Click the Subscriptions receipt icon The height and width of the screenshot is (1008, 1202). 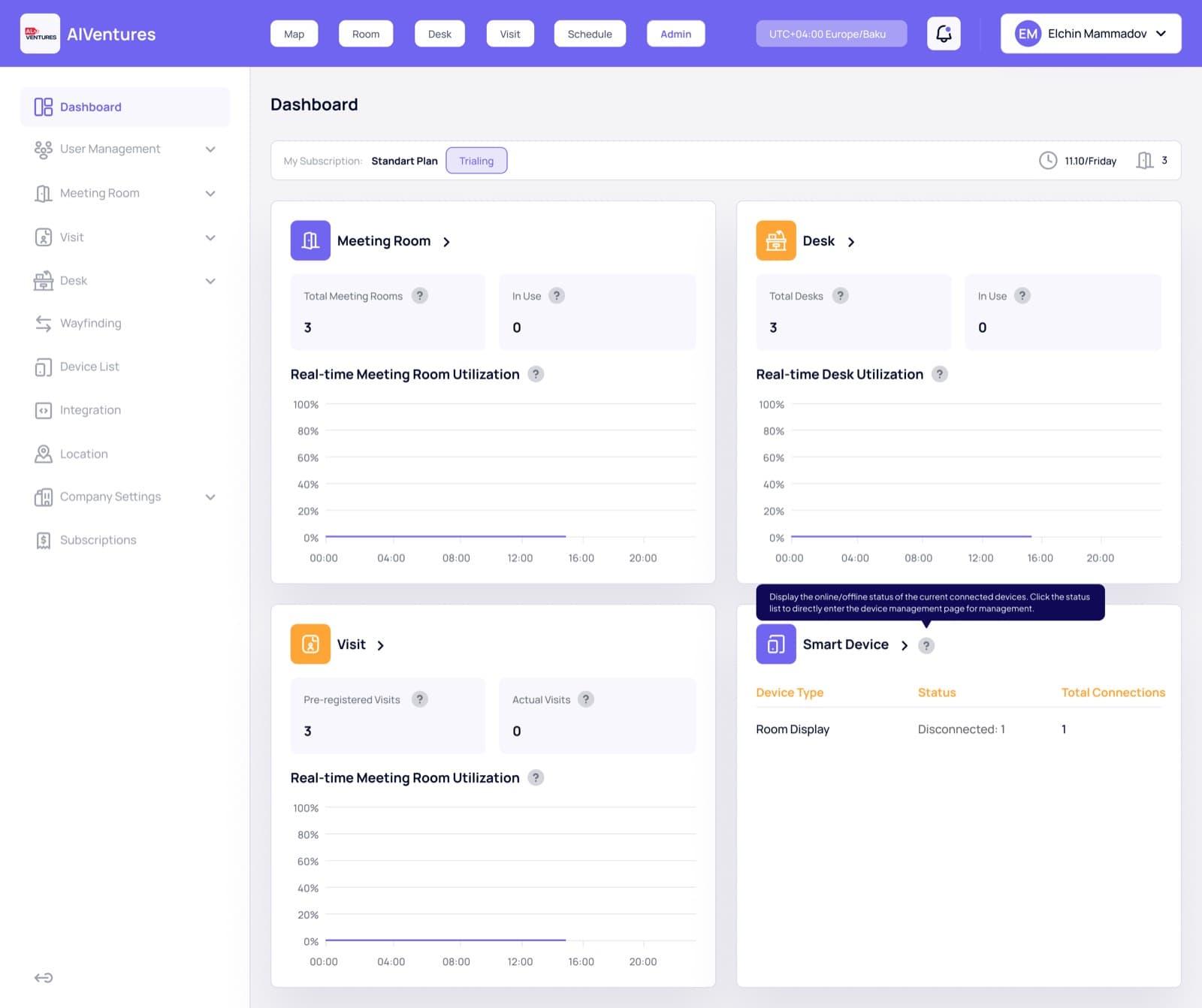[x=44, y=541]
